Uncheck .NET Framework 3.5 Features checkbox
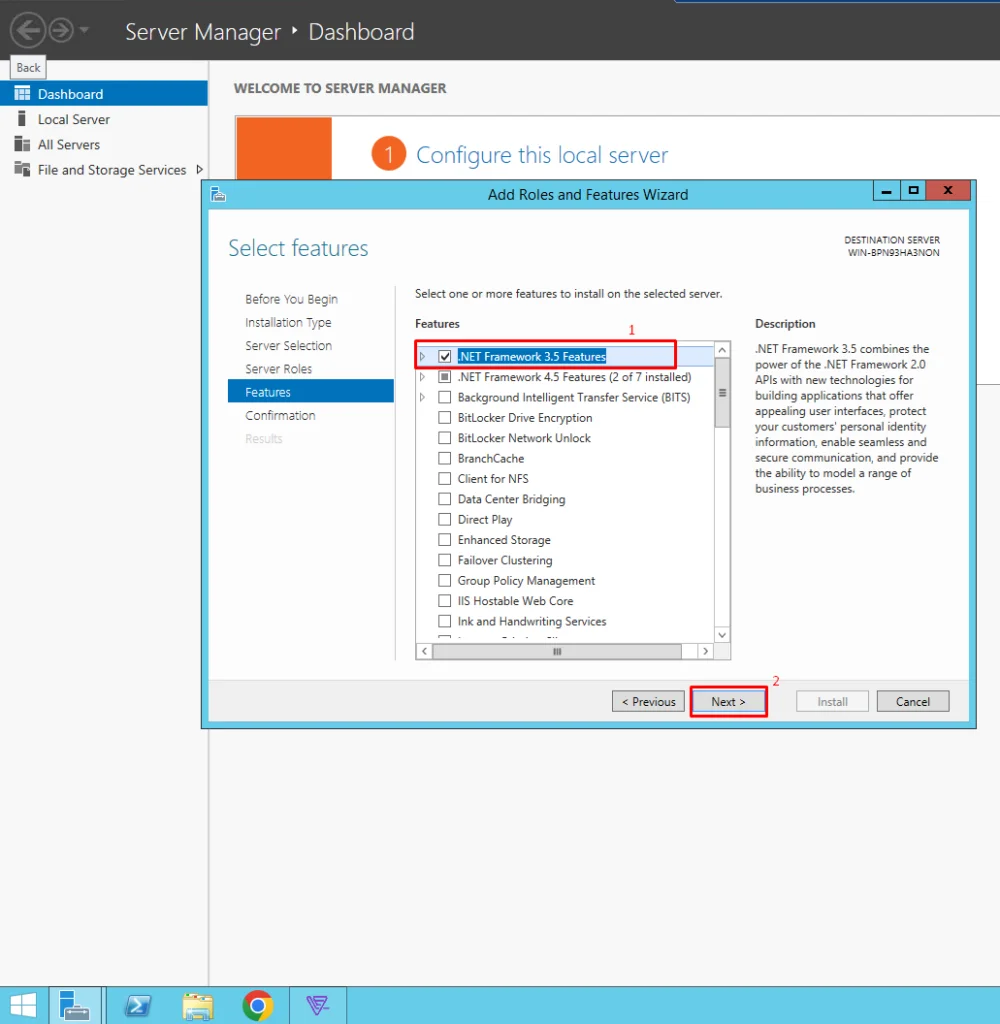The width and height of the screenshot is (1000, 1024). [445, 357]
